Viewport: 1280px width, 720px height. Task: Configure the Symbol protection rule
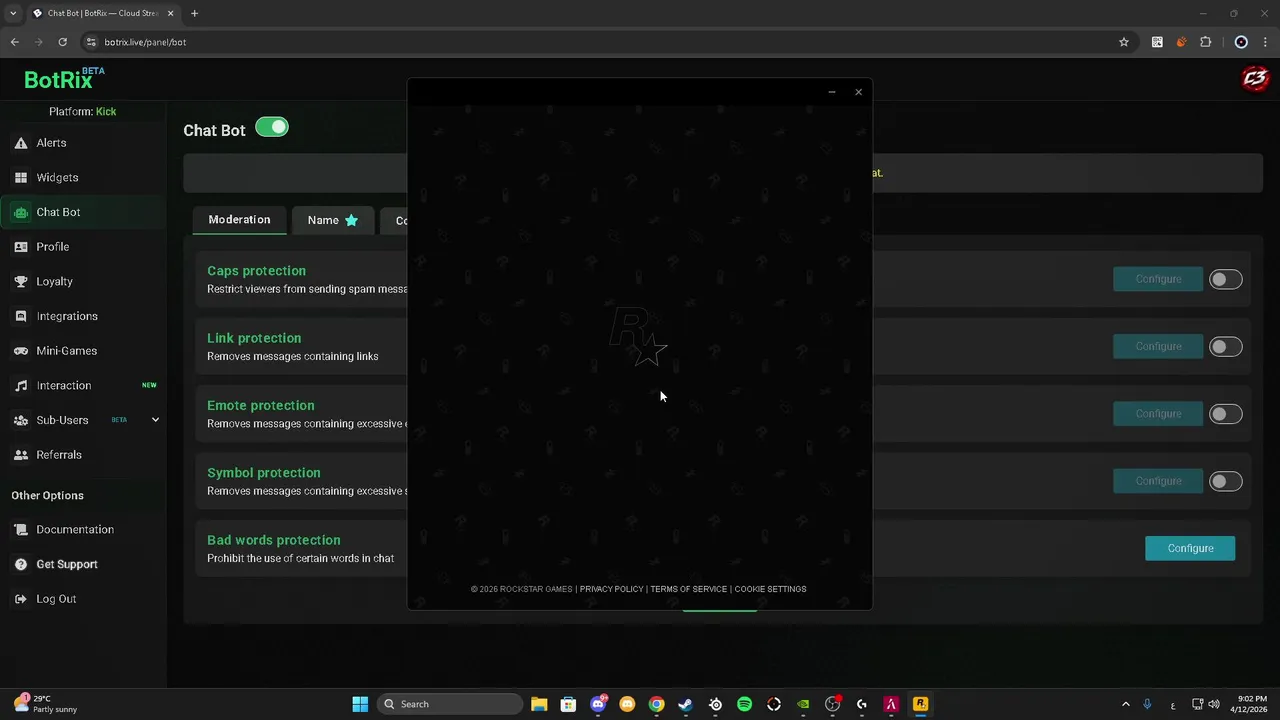(1158, 481)
